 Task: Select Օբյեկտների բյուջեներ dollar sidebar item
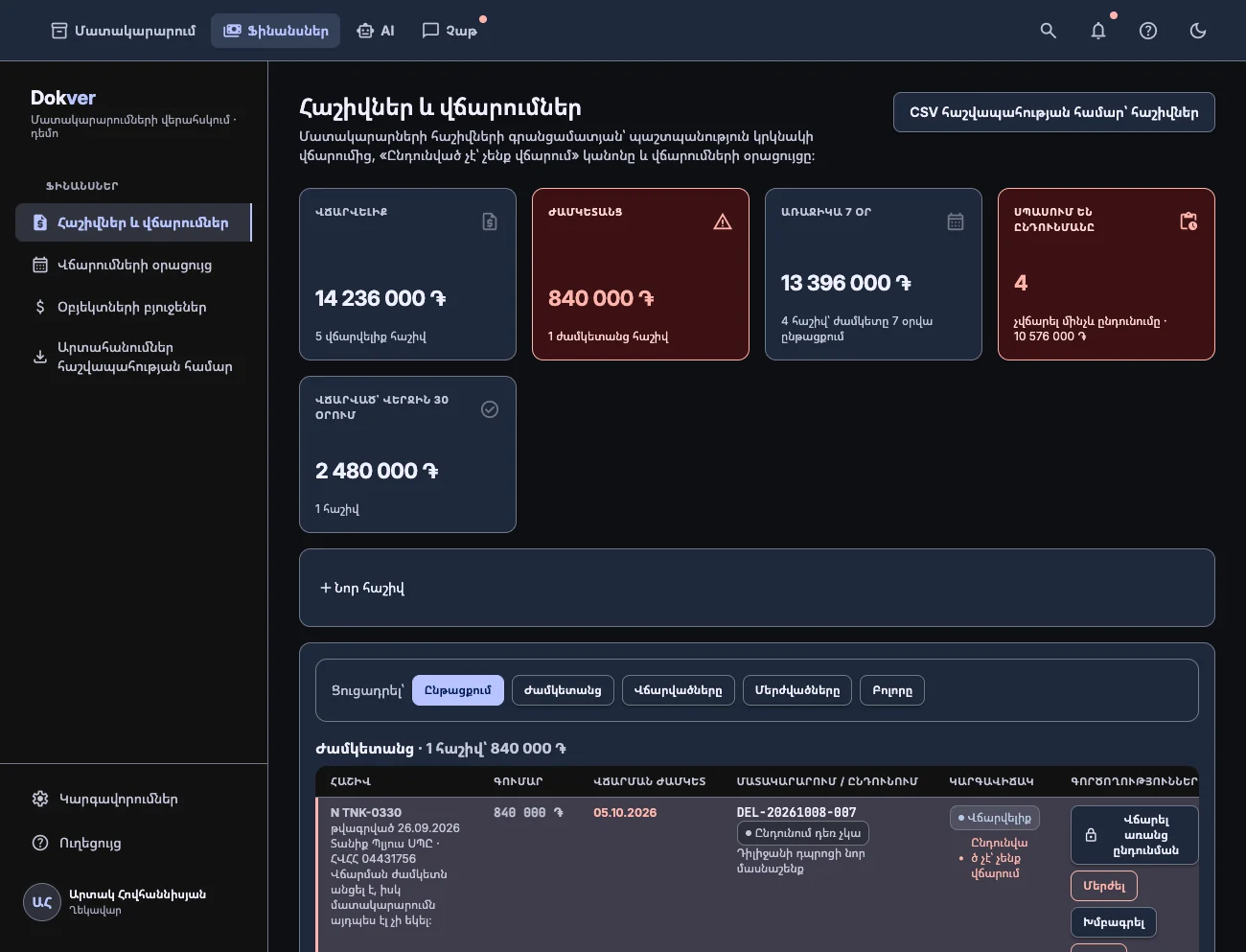coord(133,307)
